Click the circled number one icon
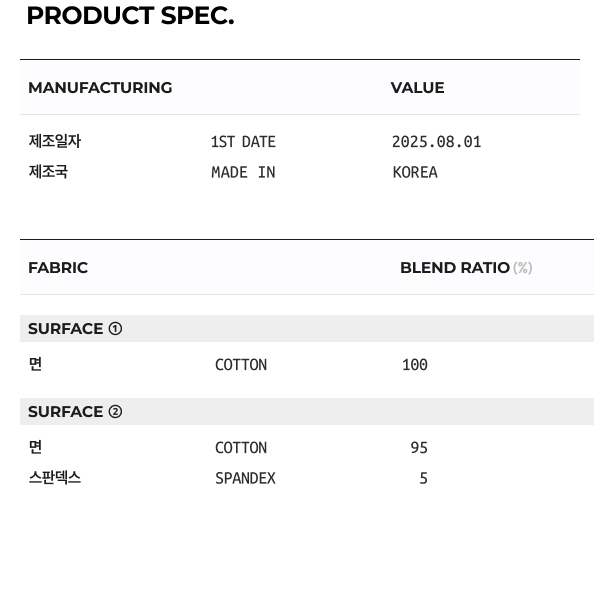The image size is (600, 598). (115, 329)
